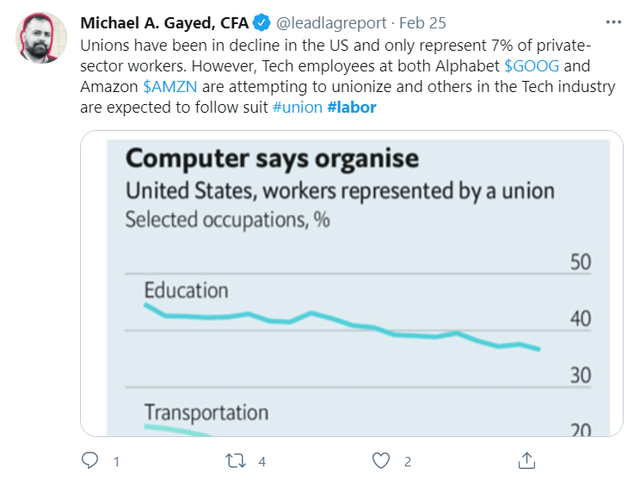The height and width of the screenshot is (481, 640).
Task: Open the $GOOG cashtag link
Action: tap(531, 66)
